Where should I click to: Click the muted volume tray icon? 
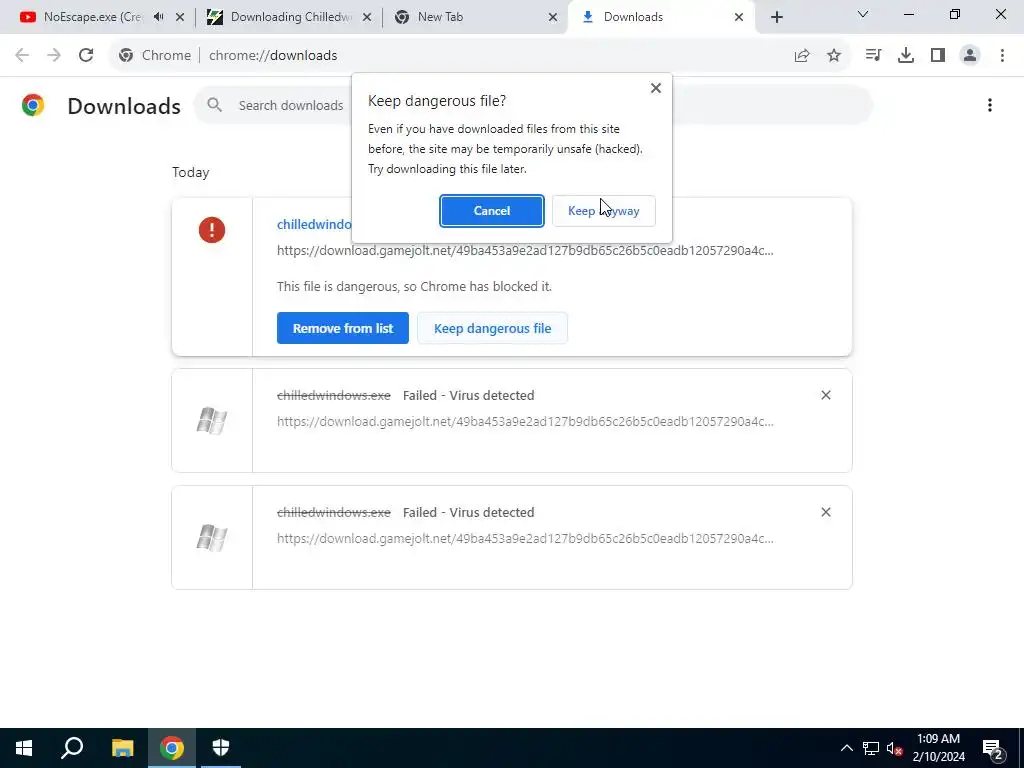(x=894, y=748)
